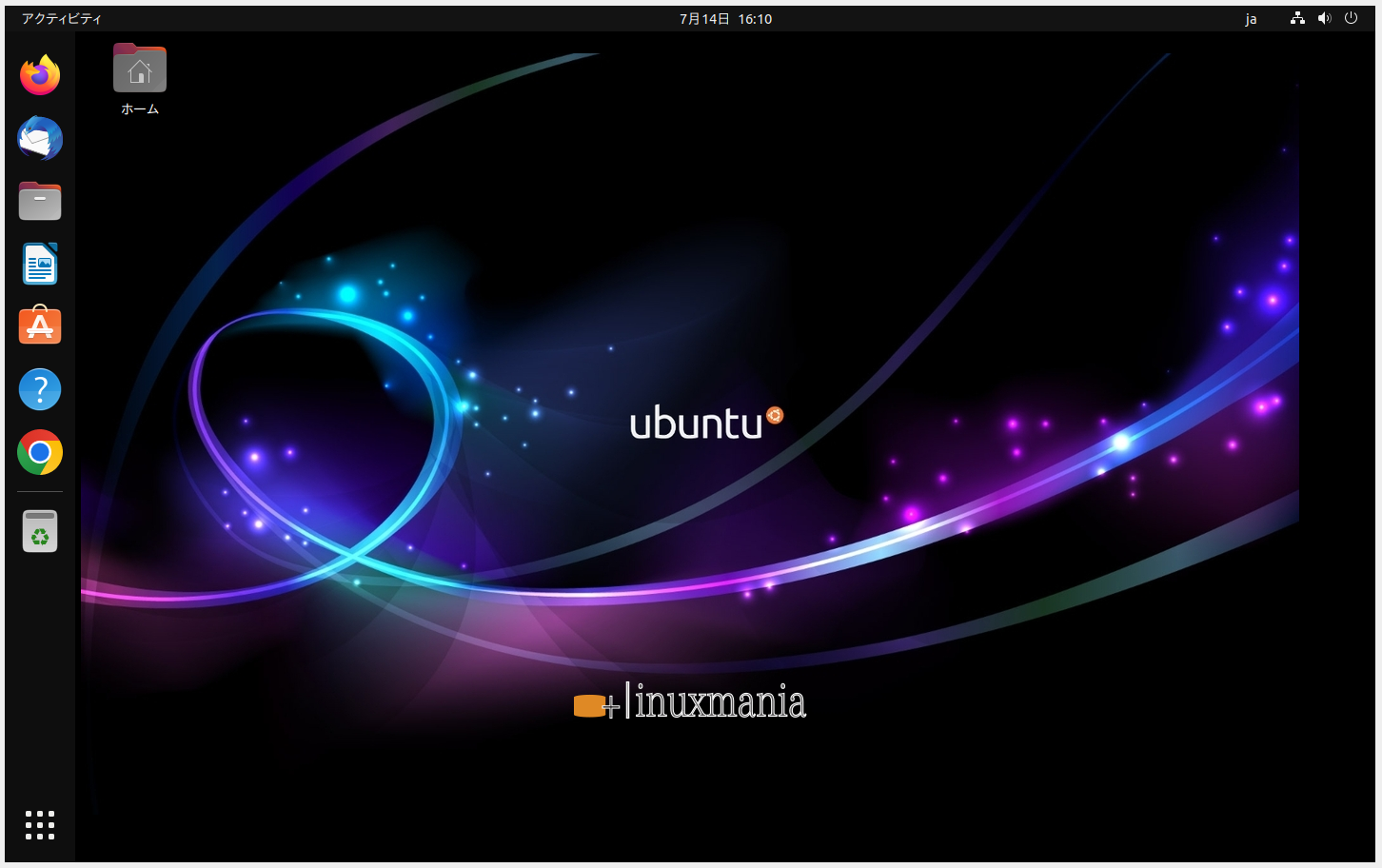Open the clock calendar 7月14日 16:10
This screenshot has height=868, width=1382.
pyautogui.click(x=725, y=19)
